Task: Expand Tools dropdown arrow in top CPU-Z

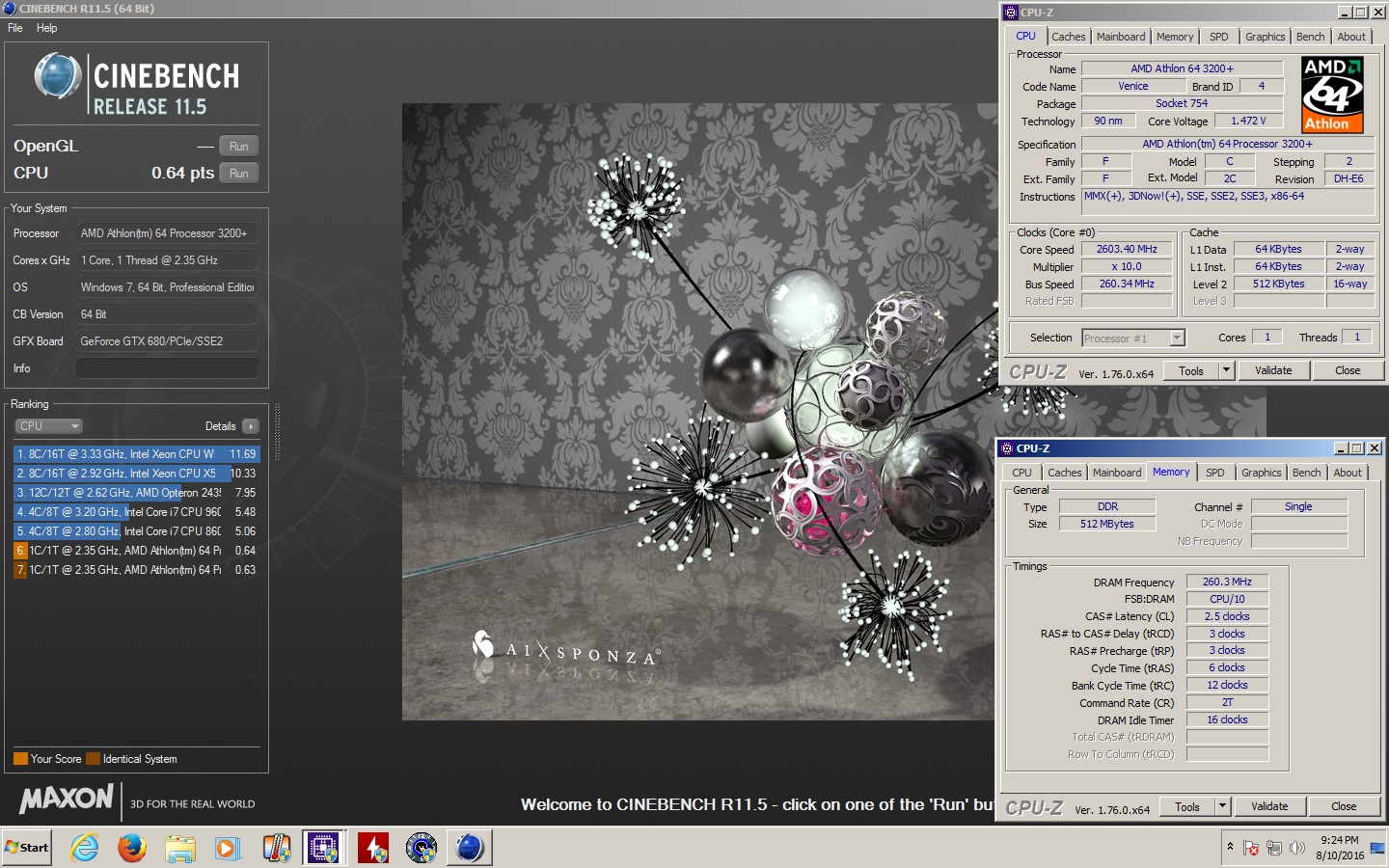Action: 1226,370
